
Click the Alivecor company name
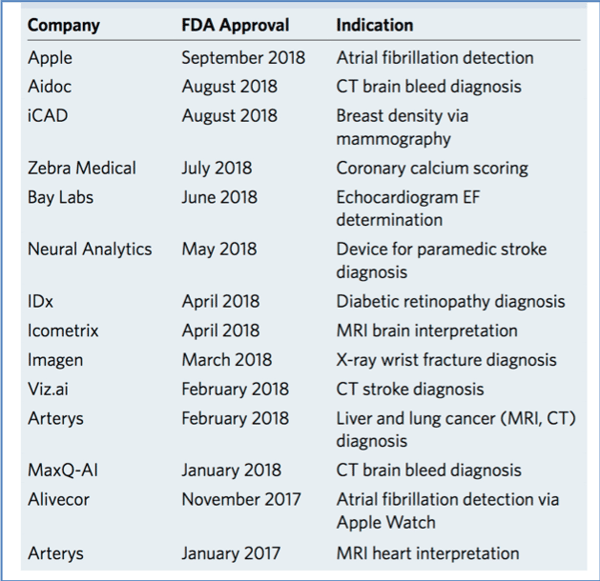59,499
